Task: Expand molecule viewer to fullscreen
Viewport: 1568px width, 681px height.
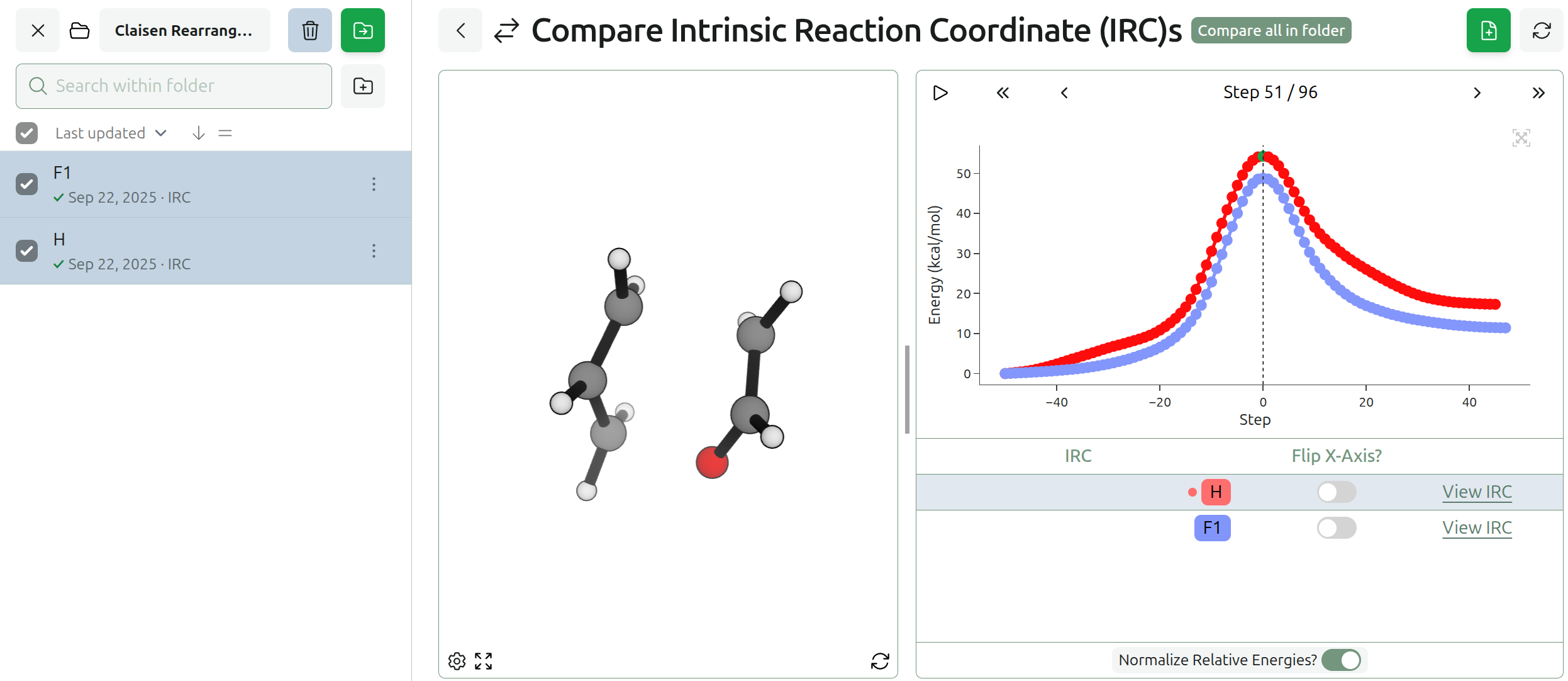Action: pos(483,661)
